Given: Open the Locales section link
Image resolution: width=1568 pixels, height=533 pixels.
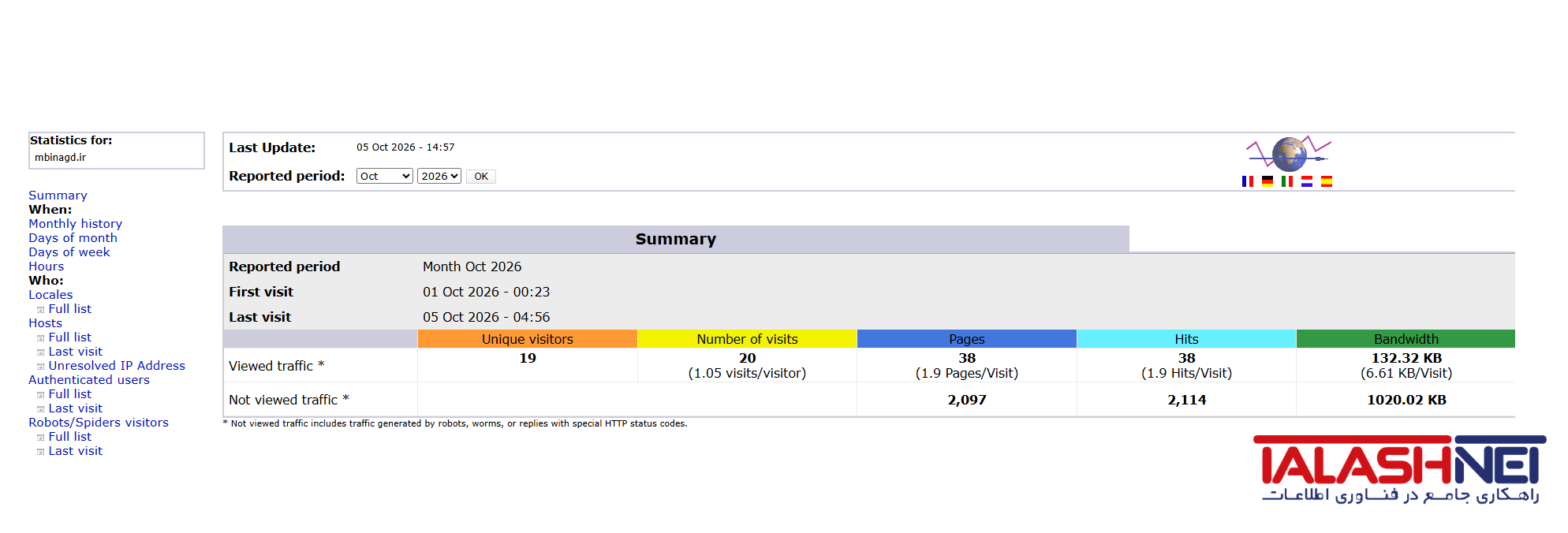Looking at the screenshot, I should click(x=50, y=295).
